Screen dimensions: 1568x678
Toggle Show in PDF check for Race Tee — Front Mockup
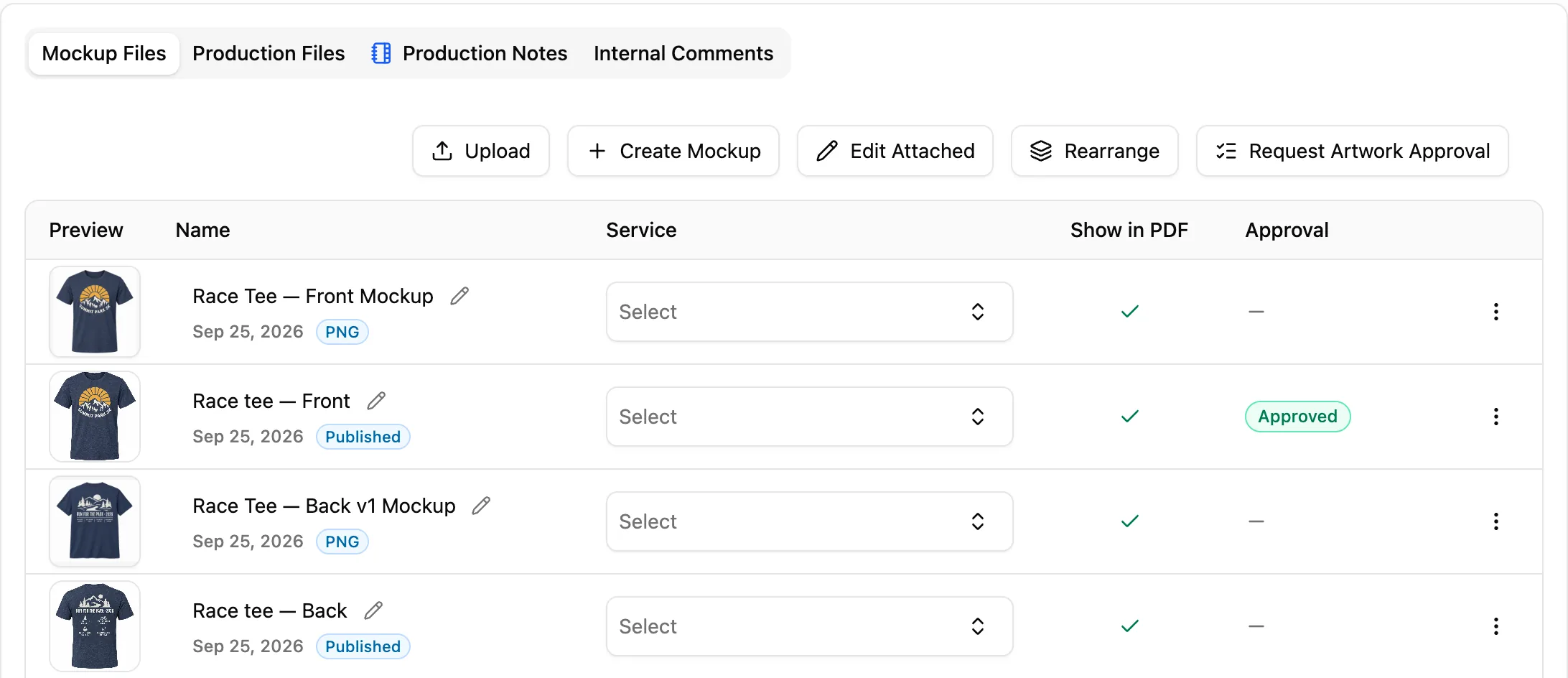pos(1130,312)
